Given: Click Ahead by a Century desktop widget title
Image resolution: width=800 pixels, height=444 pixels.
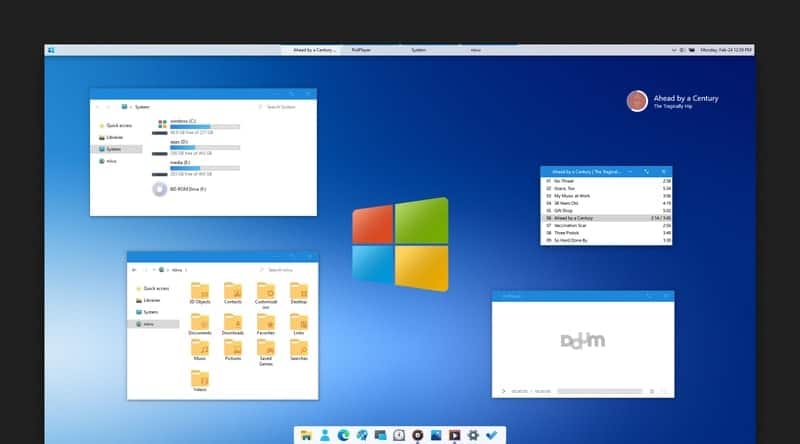Looking at the screenshot, I should click(686, 98).
